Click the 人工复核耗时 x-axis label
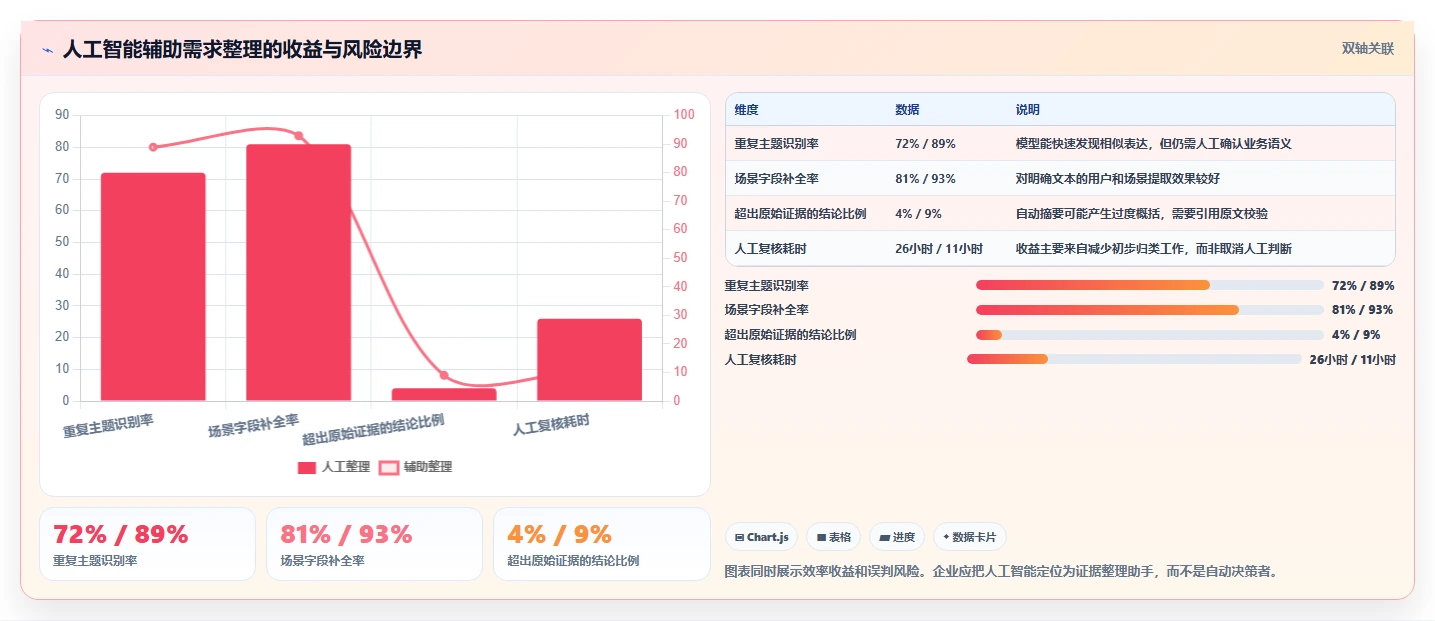 coord(551,425)
